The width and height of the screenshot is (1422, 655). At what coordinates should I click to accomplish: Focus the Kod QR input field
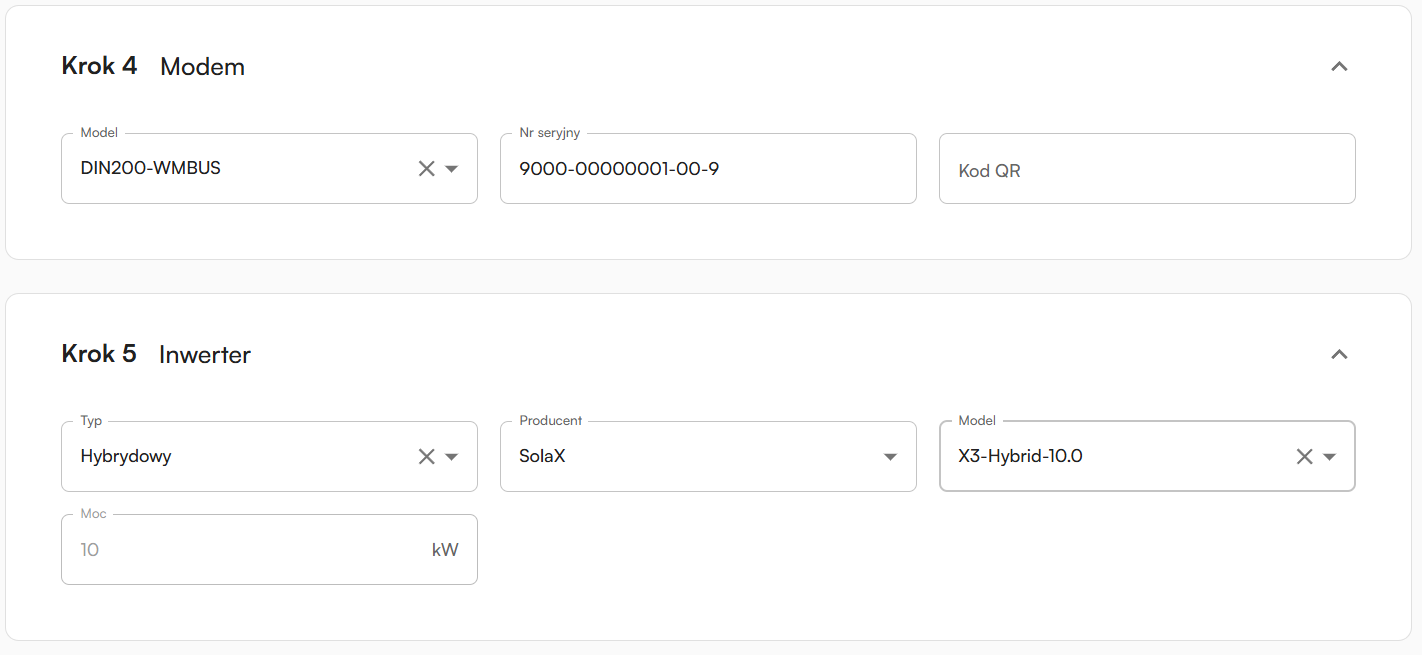[x=1146, y=170]
